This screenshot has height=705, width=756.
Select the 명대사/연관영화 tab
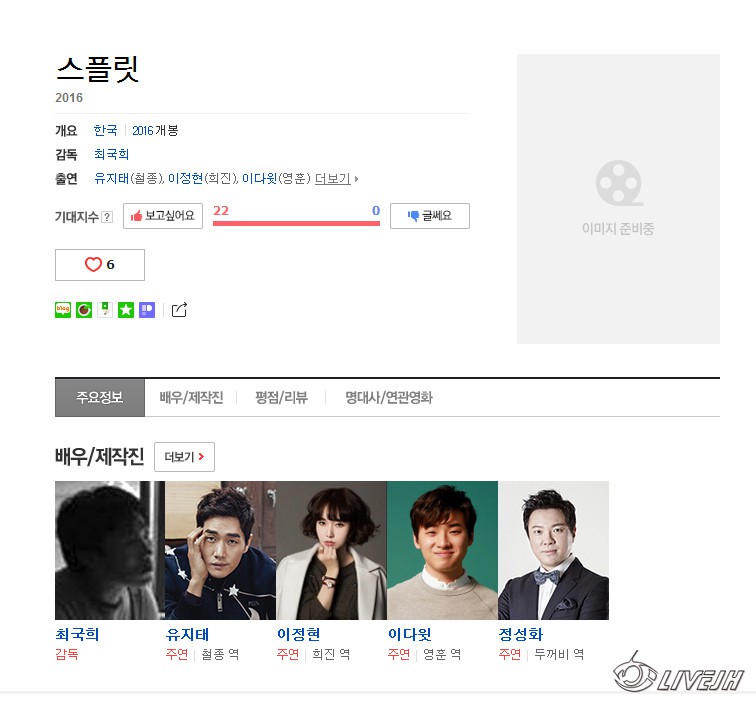coord(389,397)
